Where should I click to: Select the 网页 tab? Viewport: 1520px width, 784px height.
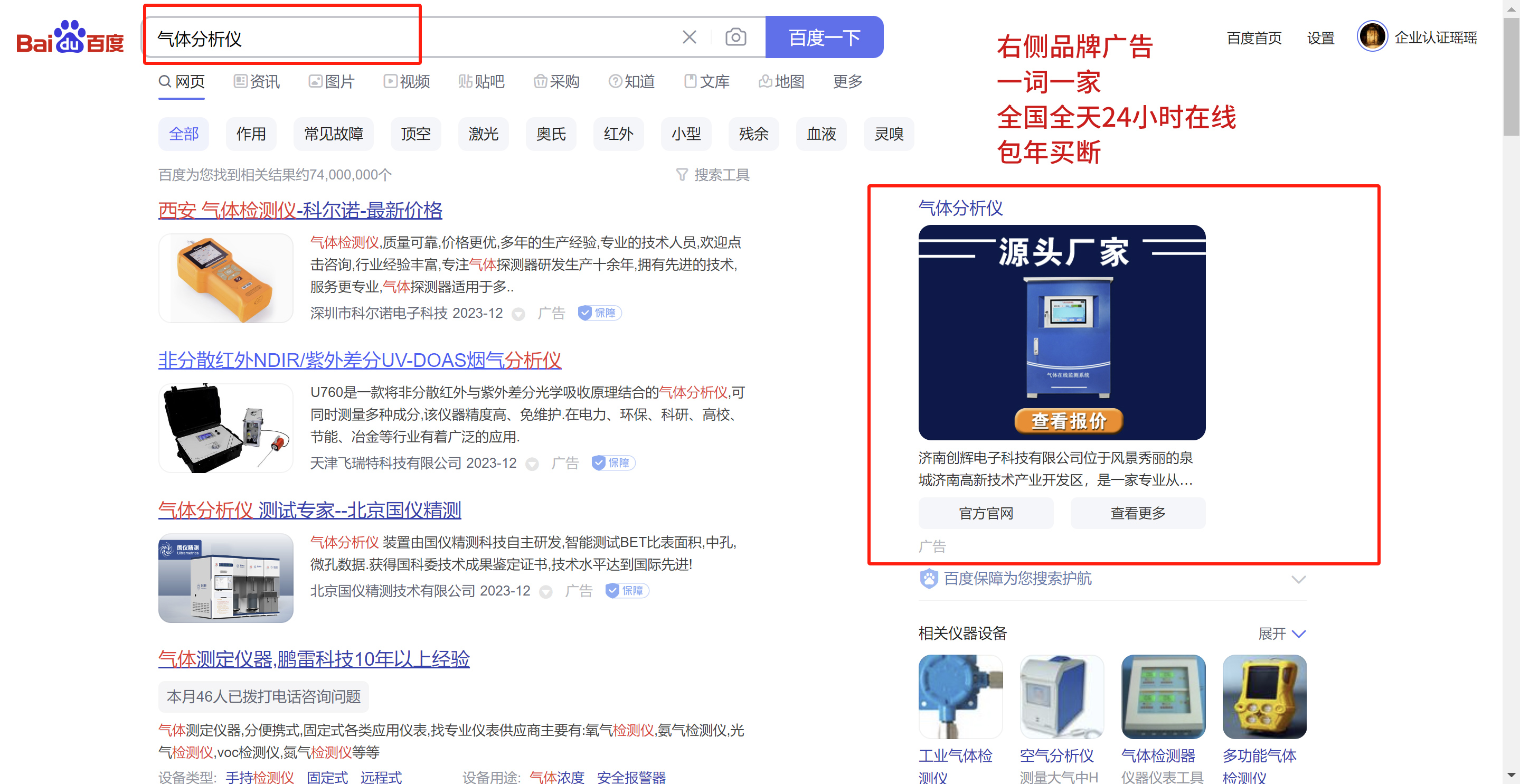tap(182, 81)
